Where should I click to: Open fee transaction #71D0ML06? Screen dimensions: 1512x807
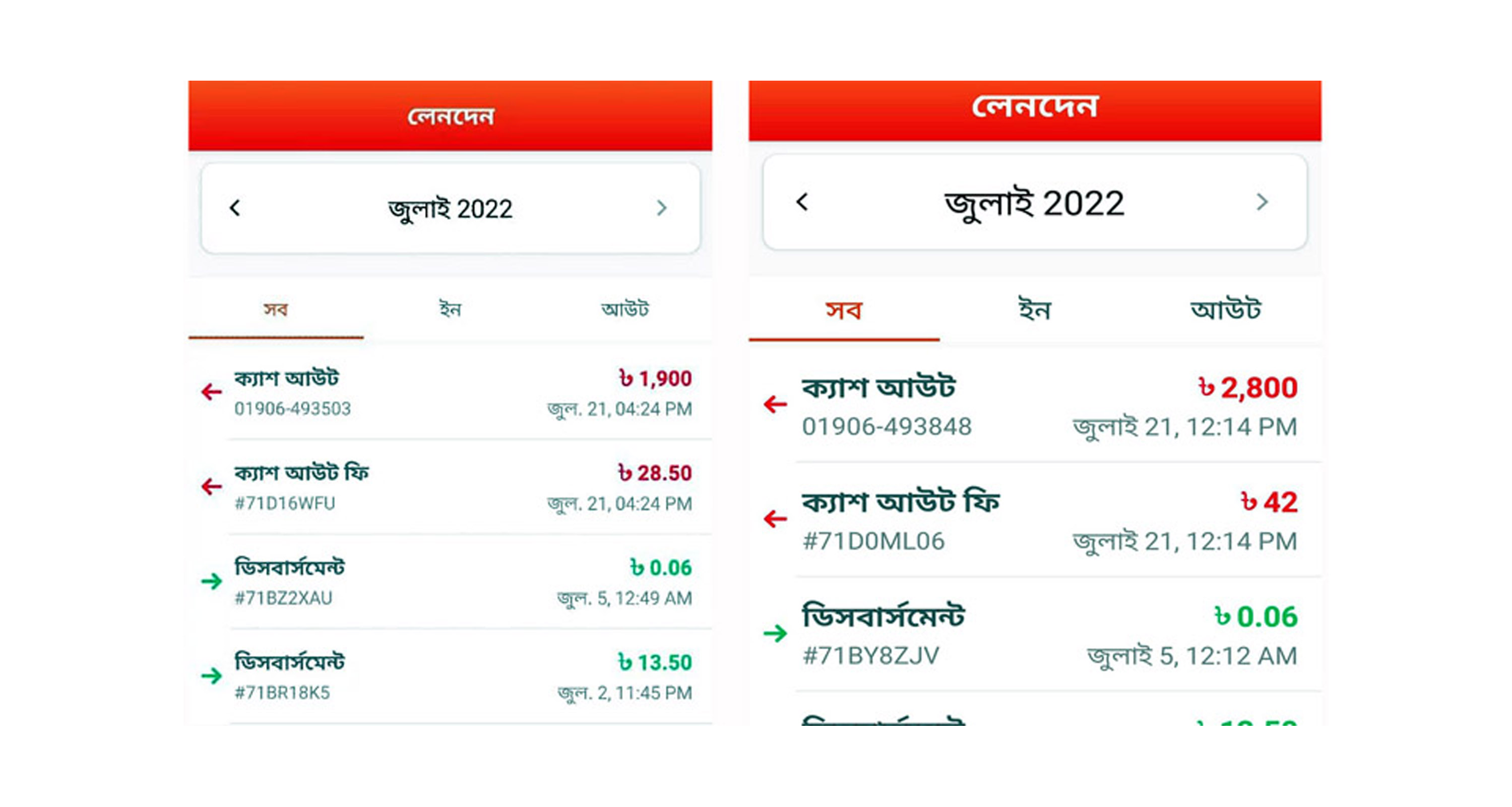tap(1035, 519)
